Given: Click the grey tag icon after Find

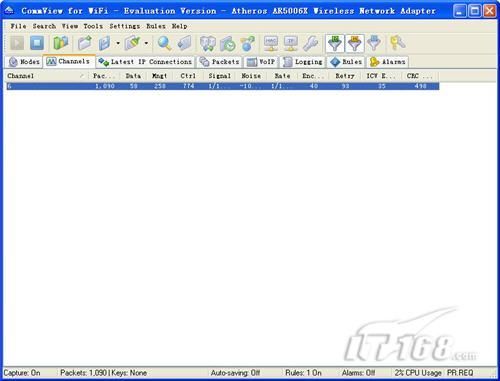Looking at the screenshot, I should (x=184, y=43).
